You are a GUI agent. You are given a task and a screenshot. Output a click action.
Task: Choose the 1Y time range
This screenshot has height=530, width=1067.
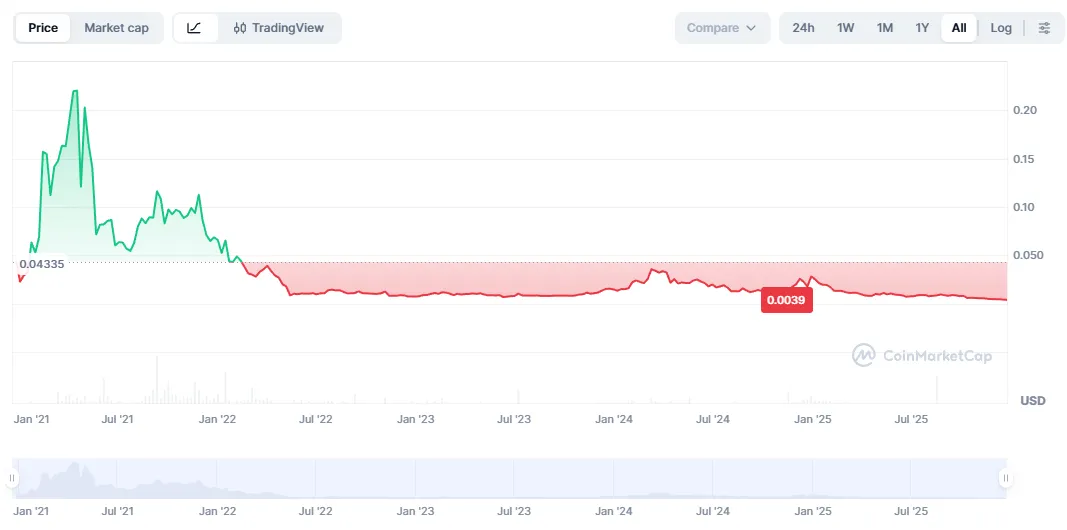pos(922,28)
